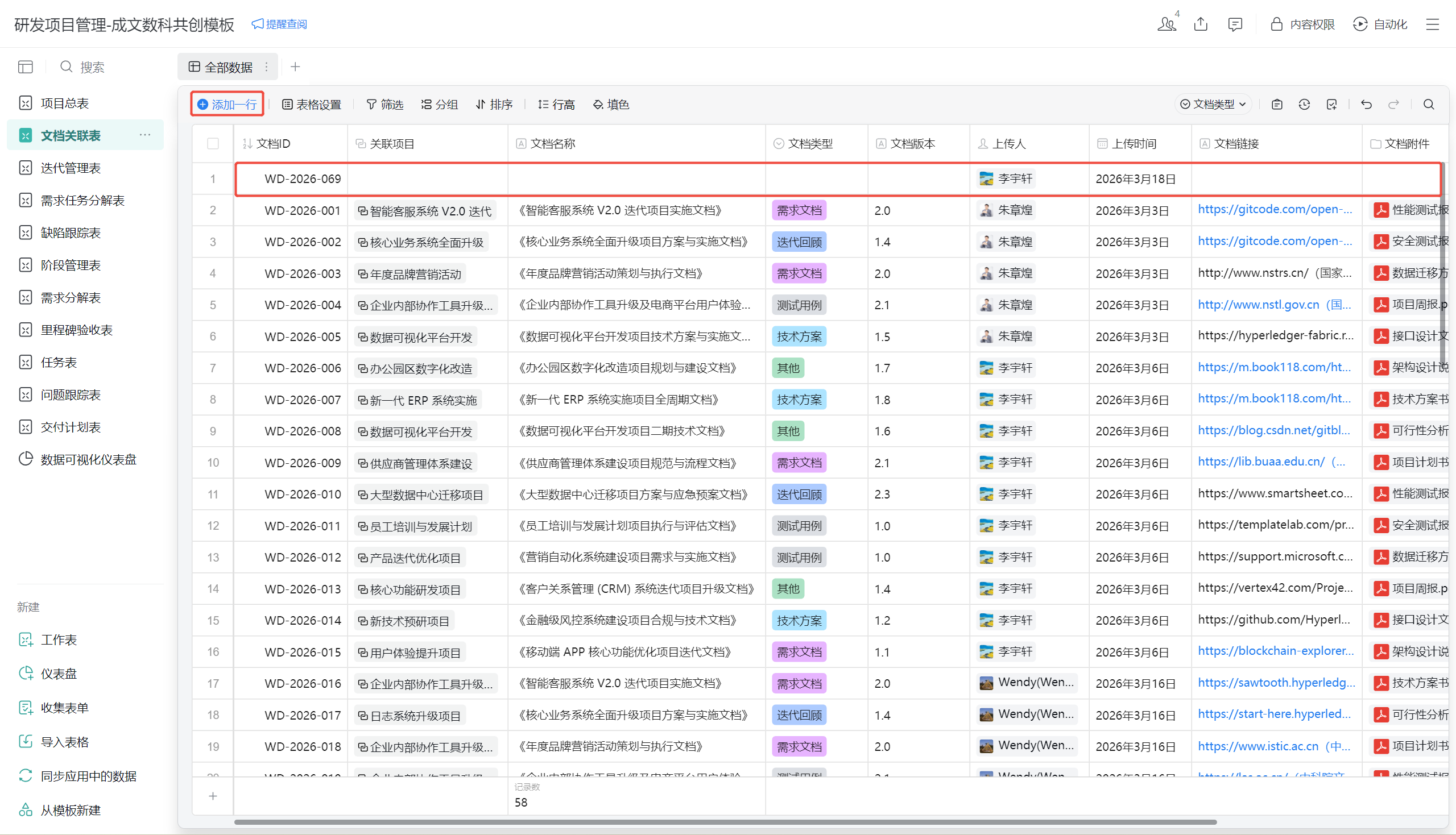
Task: Click the share/export icon in header
Action: [1201, 24]
